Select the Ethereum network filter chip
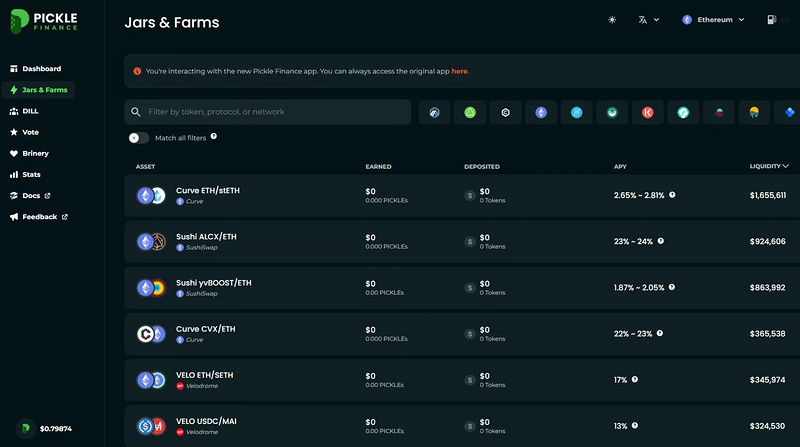Image resolution: width=800 pixels, height=447 pixels. pyautogui.click(x=541, y=112)
